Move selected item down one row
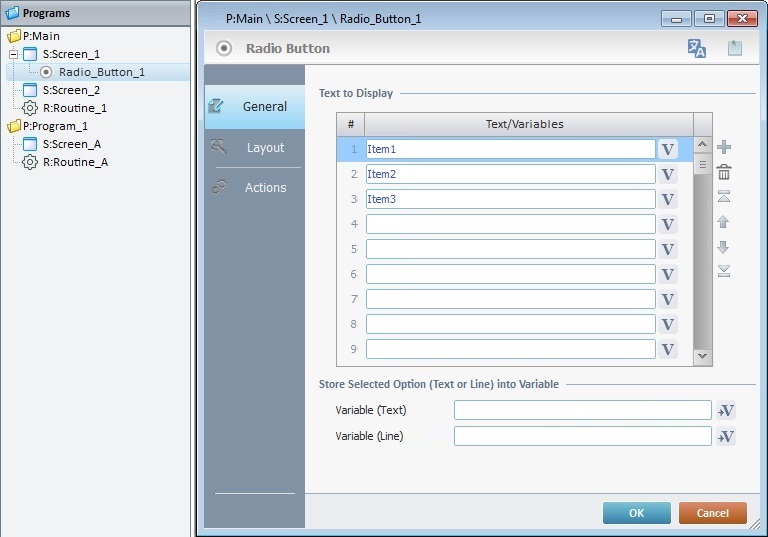The height and width of the screenshot is (537, 768). pyautogui.click(x=724, y=246)
